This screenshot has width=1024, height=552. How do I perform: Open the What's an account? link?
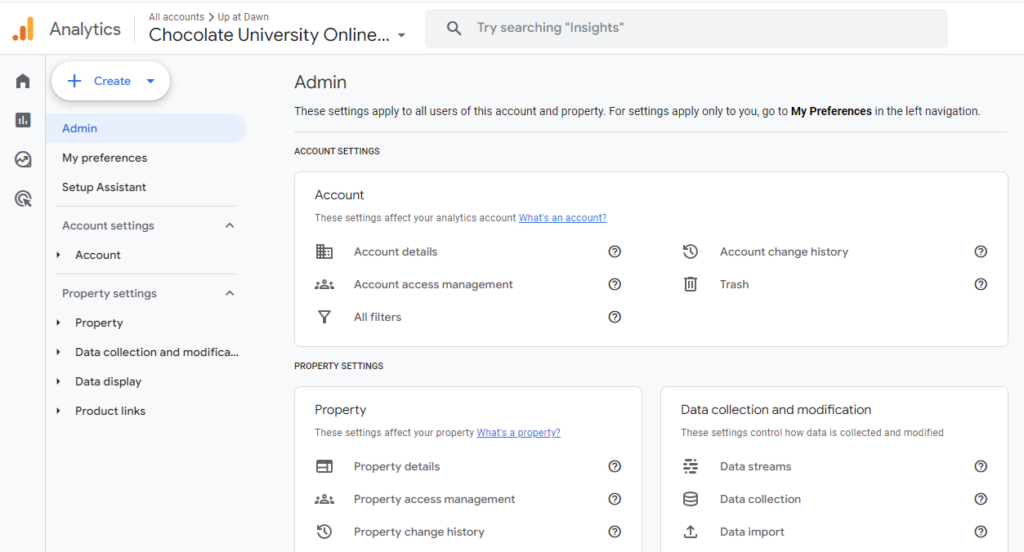pos(562,218)
